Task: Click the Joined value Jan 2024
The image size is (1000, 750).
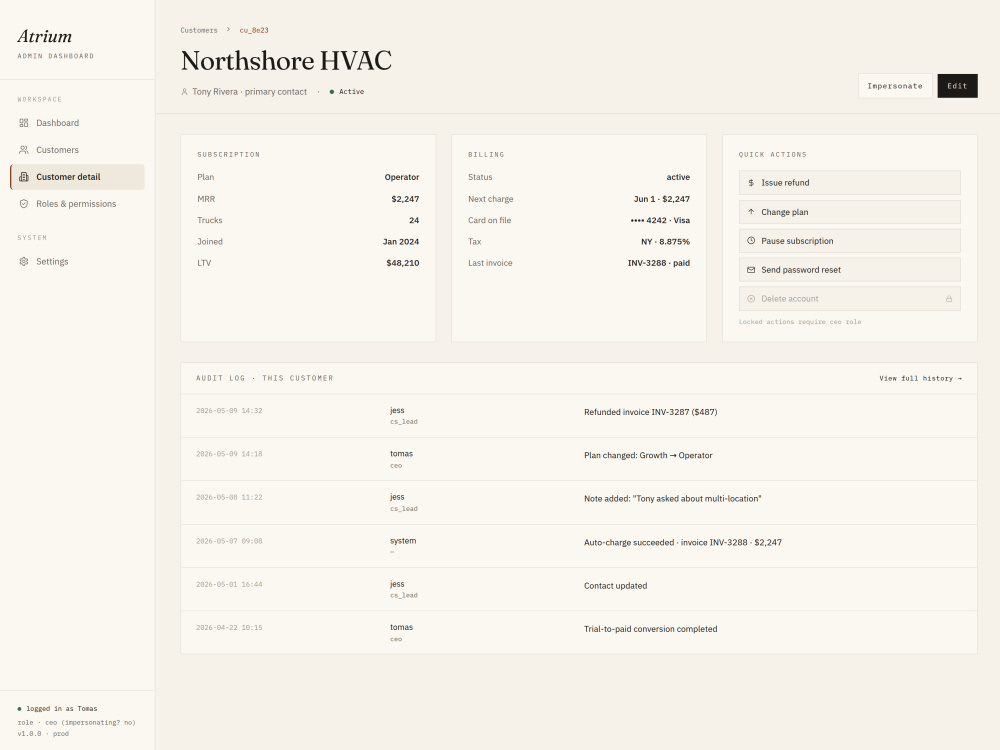Action: (x=401, y=242)
